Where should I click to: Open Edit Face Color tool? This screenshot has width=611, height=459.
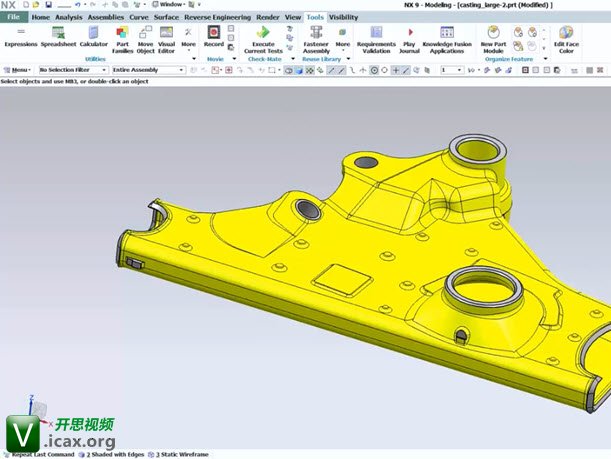click(x=566, y=38)
